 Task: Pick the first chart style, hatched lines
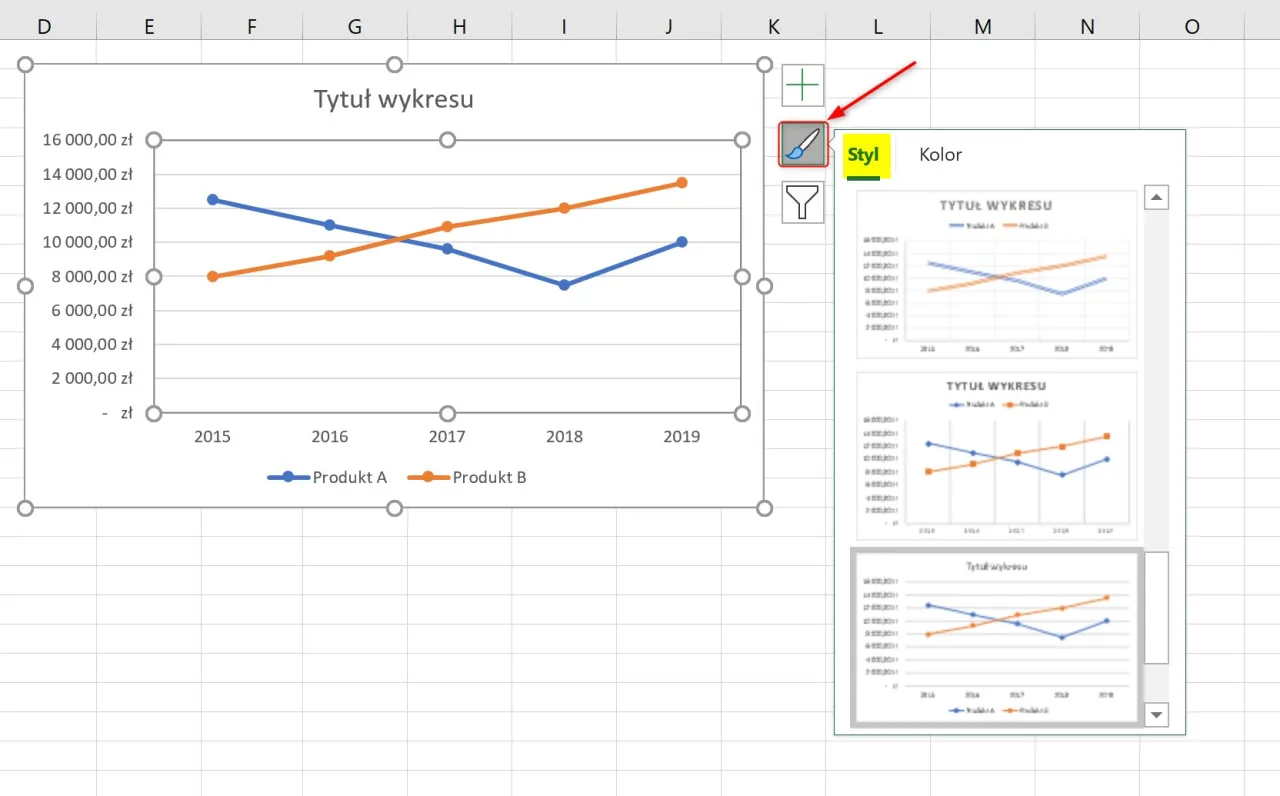coord(997,274)
